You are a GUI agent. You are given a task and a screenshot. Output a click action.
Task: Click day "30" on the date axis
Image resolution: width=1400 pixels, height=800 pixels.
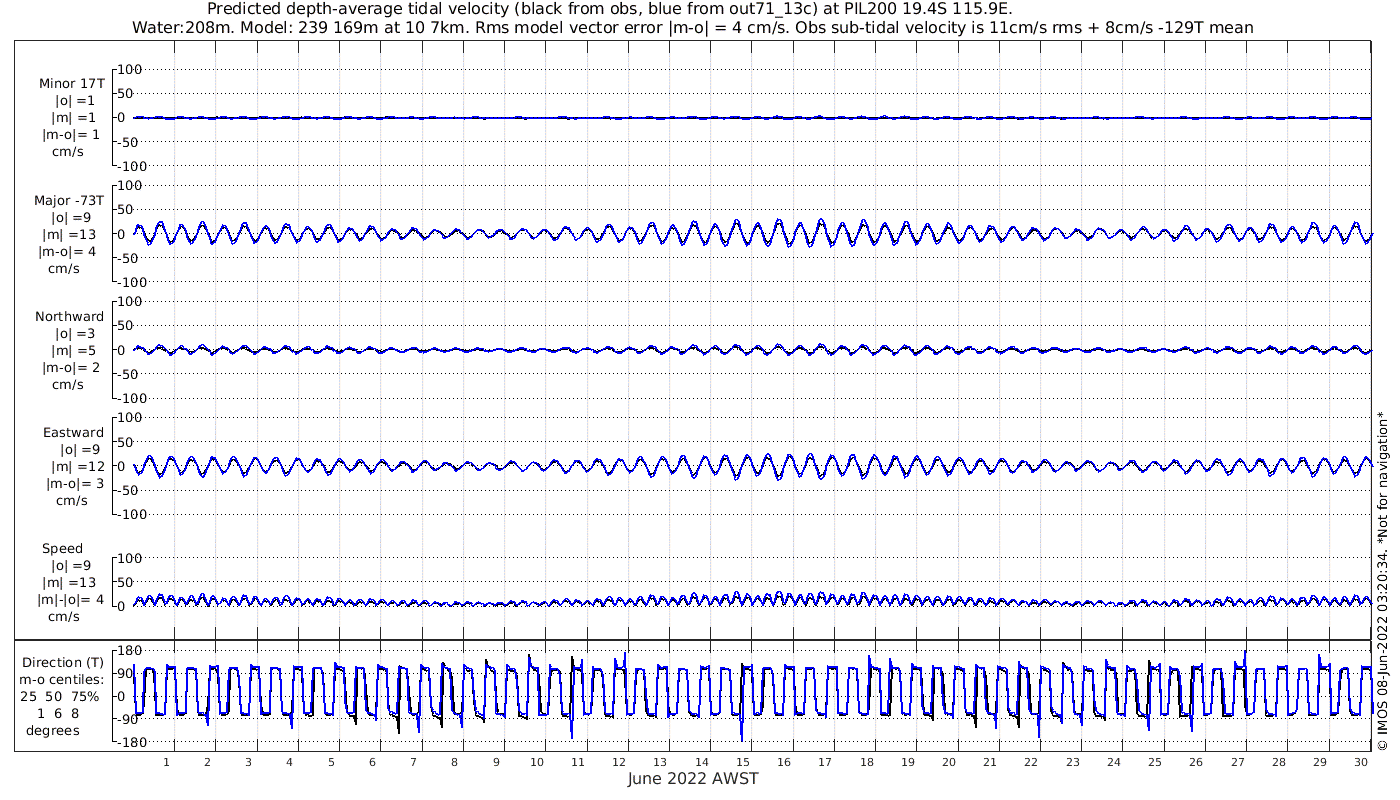click(x=1360, y=762)
